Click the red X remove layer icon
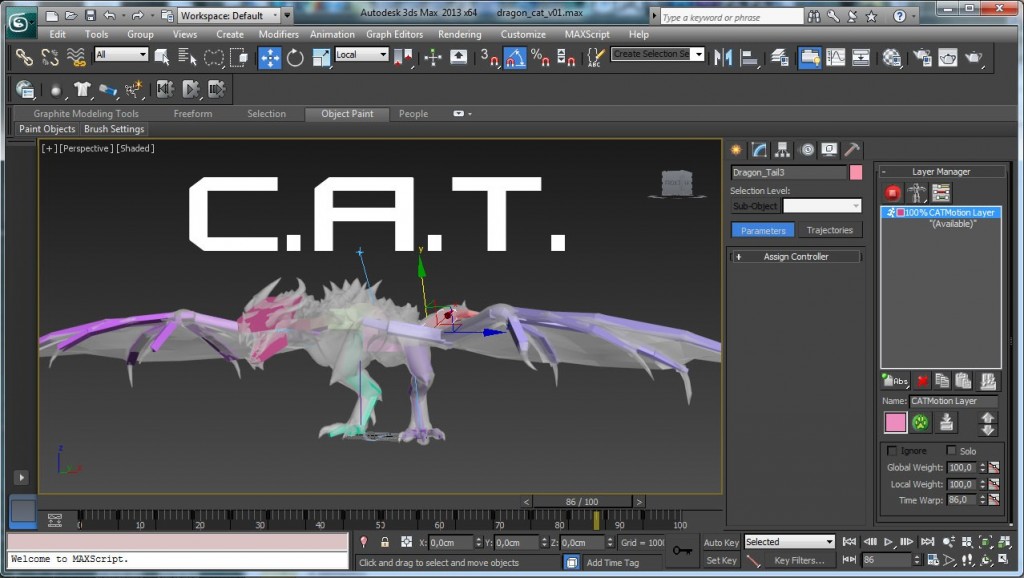This screenshot has width=1024, height=578. tap(922, 381)
